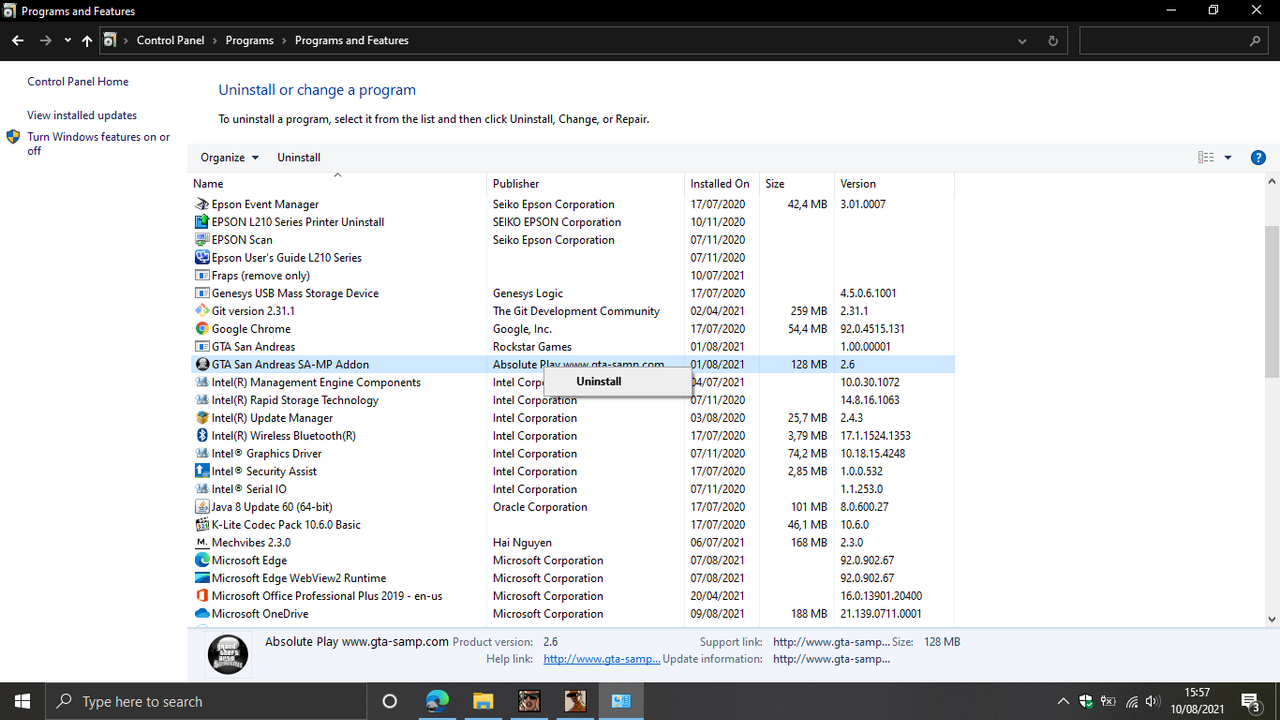Open the volume control in system tray
Viewport: 1280px width, 720px height.
tap(1153, 702)
